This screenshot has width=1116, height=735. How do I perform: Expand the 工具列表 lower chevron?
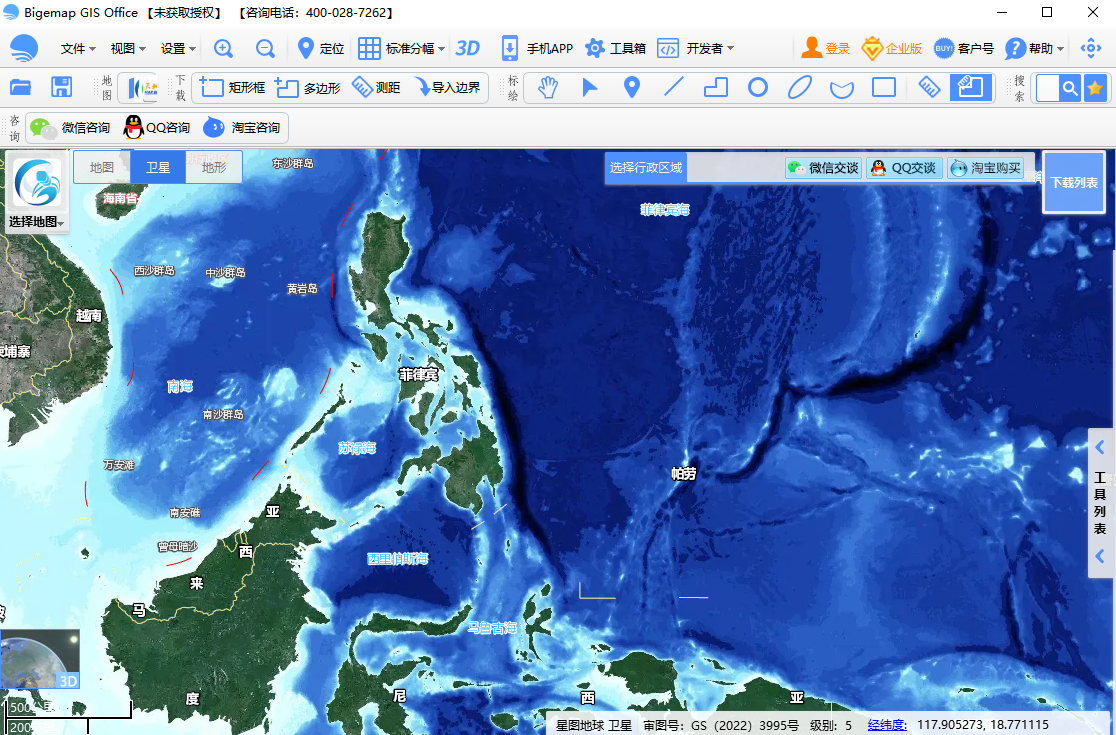(1100, 556)
